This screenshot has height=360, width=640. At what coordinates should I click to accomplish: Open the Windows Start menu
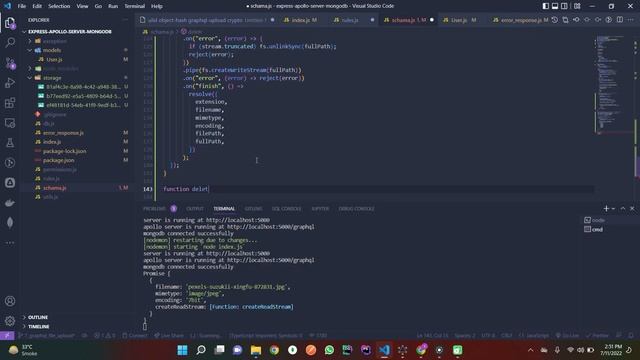pyautogui.click(x=182, y=350)
